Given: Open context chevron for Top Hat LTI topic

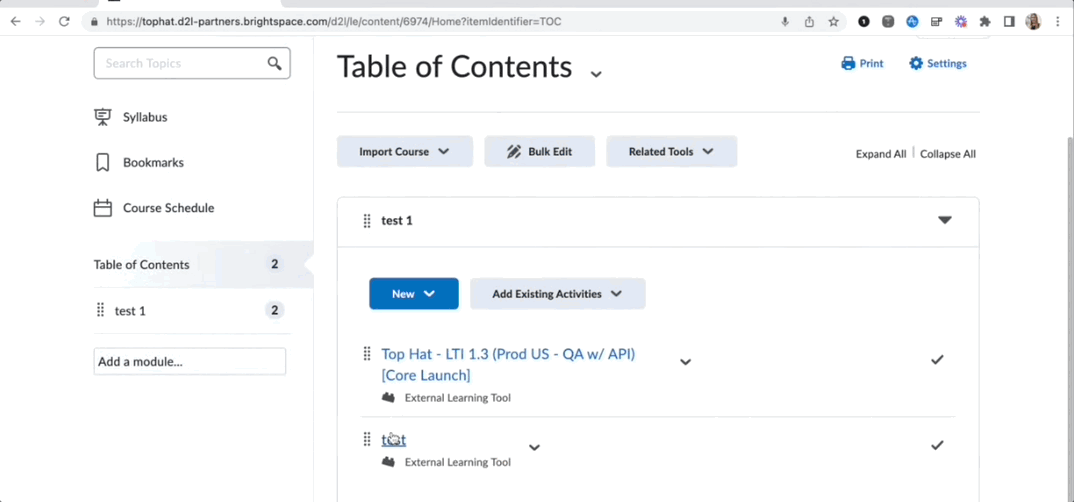Looking at the screenshot, I should 685,362.
